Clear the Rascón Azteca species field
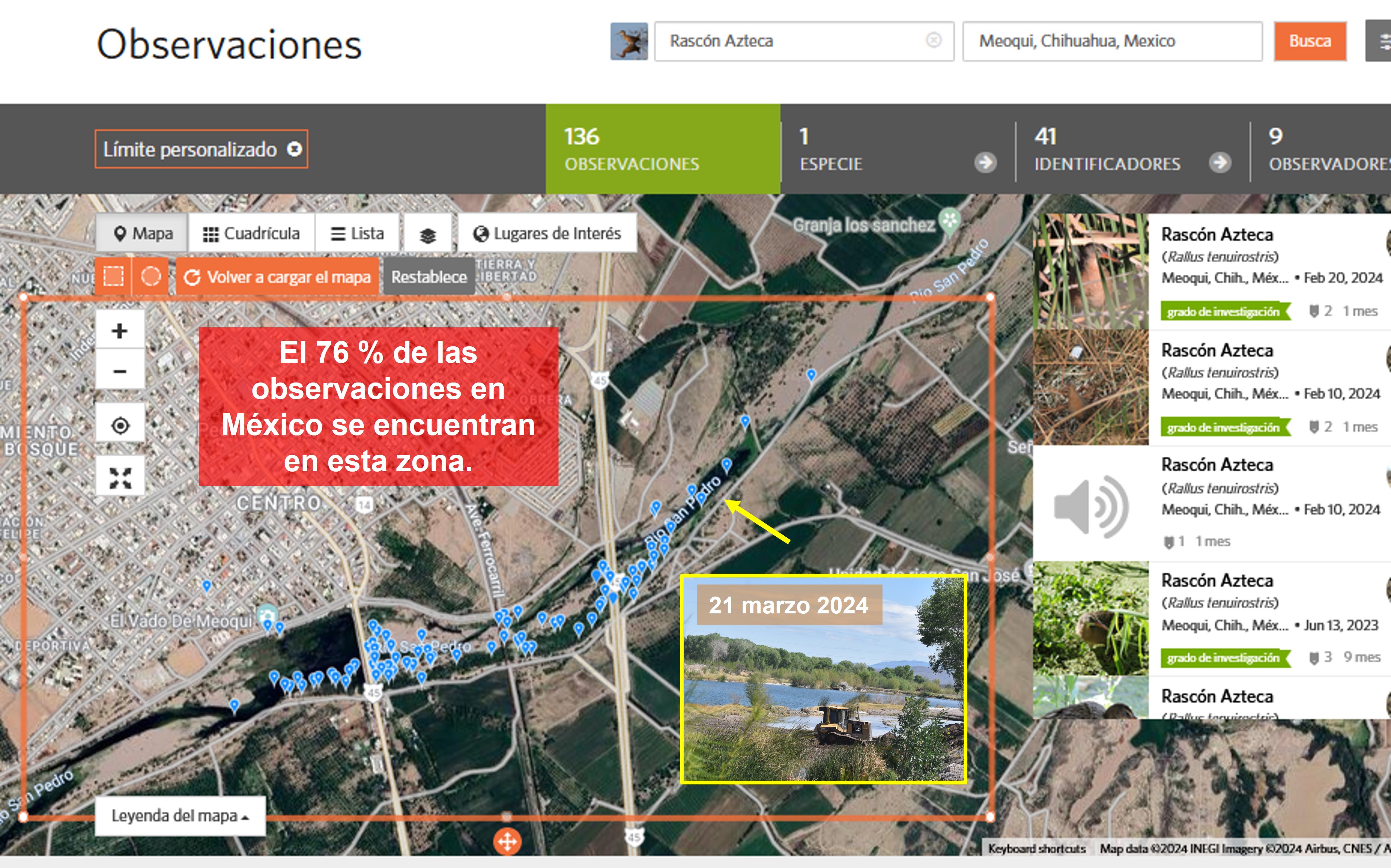 click(933, 40)
